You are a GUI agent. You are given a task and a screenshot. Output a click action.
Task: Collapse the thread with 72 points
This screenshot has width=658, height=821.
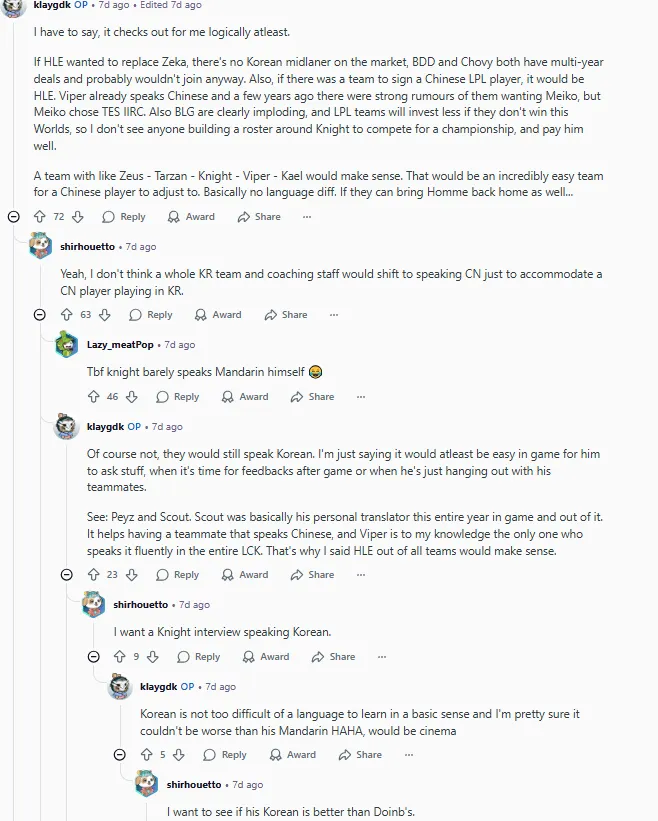coord(13,217)
